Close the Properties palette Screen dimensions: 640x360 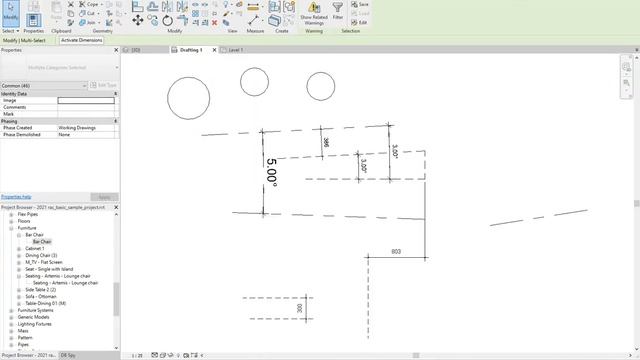(x=116, y=50)
